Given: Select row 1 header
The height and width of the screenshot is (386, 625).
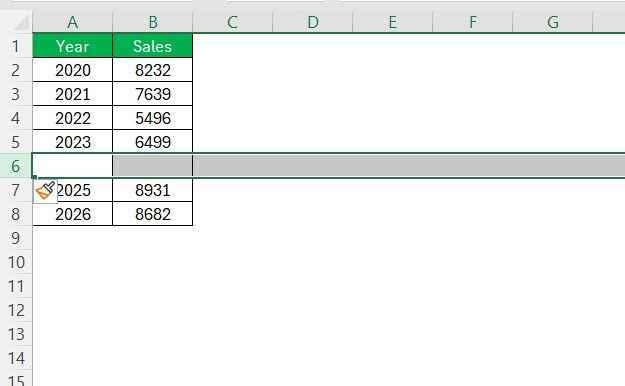Looking at the screenshot, I should [16, 46].
